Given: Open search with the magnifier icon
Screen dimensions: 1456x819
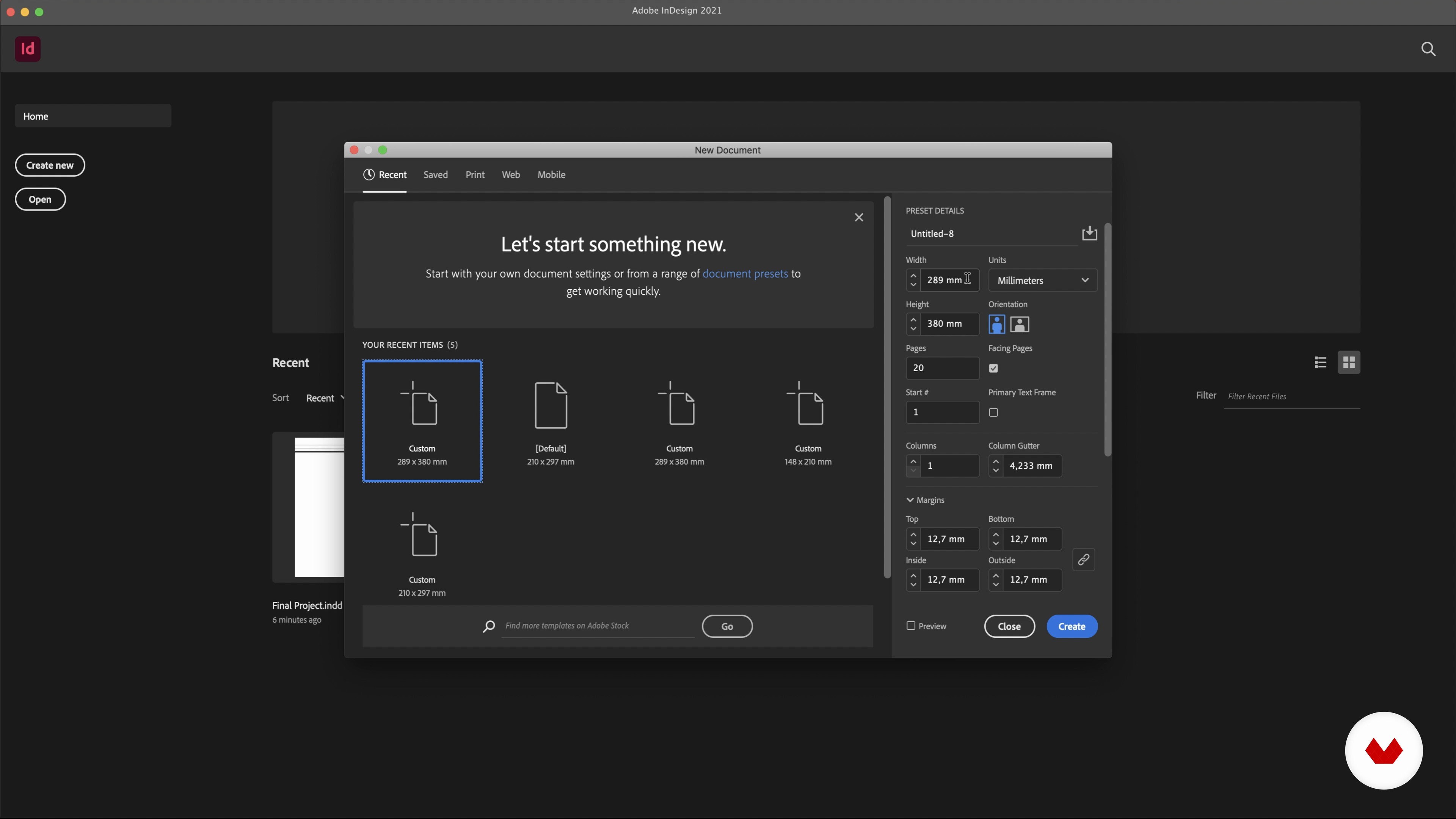Looking at the screenshot, I should [x=1428, y=49].
